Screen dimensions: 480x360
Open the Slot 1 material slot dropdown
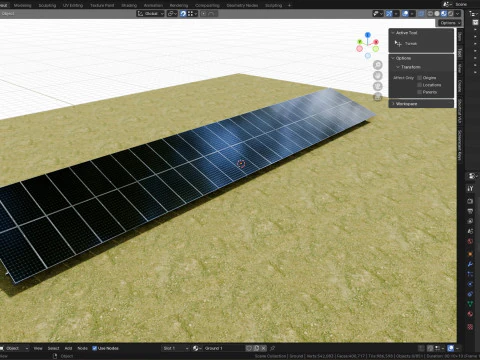176,348
